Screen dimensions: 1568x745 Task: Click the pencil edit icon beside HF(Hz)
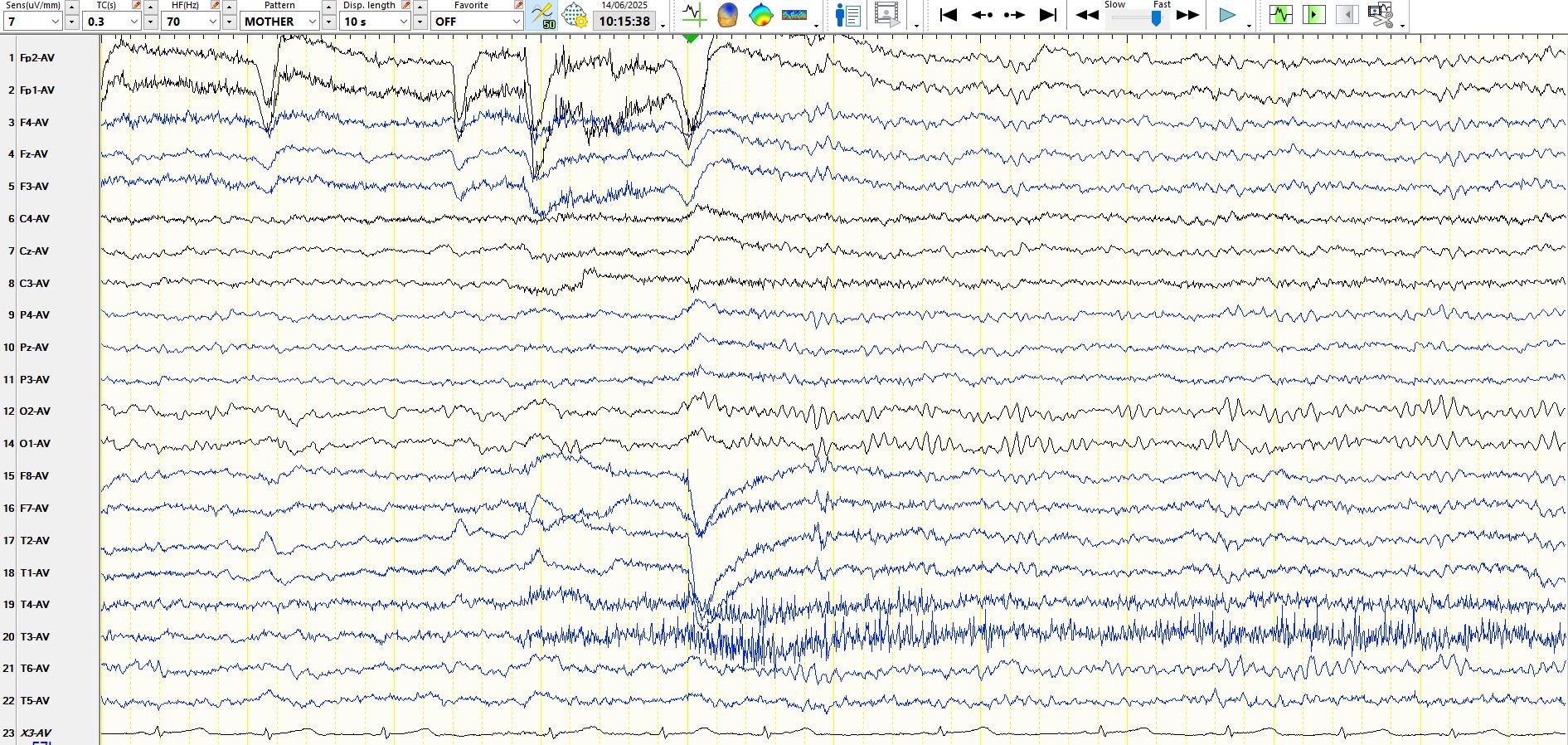tap(216, 5)
